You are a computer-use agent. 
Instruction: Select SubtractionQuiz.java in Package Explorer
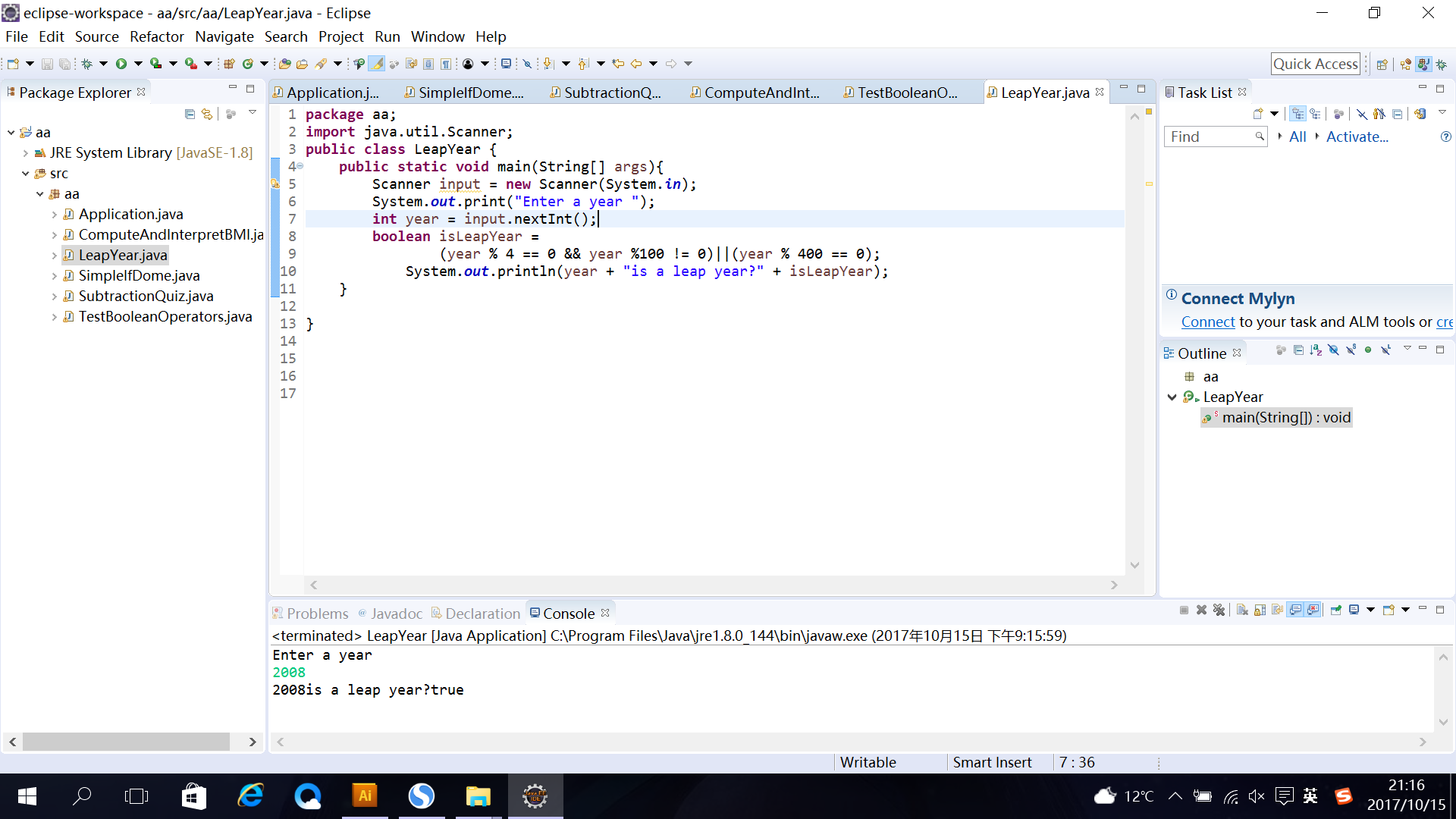(x=146, y=296)
